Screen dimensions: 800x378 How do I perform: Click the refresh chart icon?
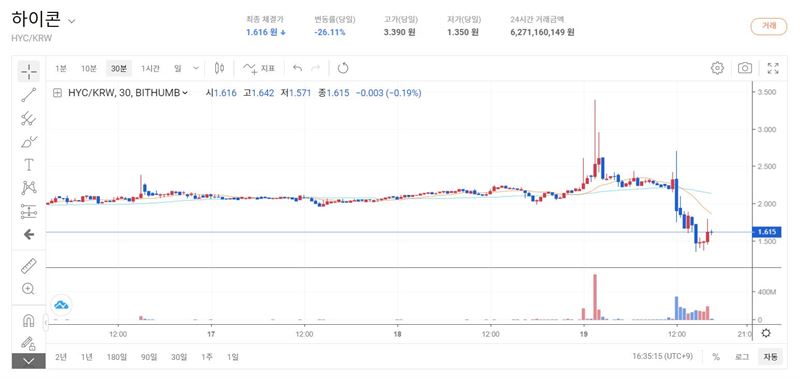click(x=343, y=68)
